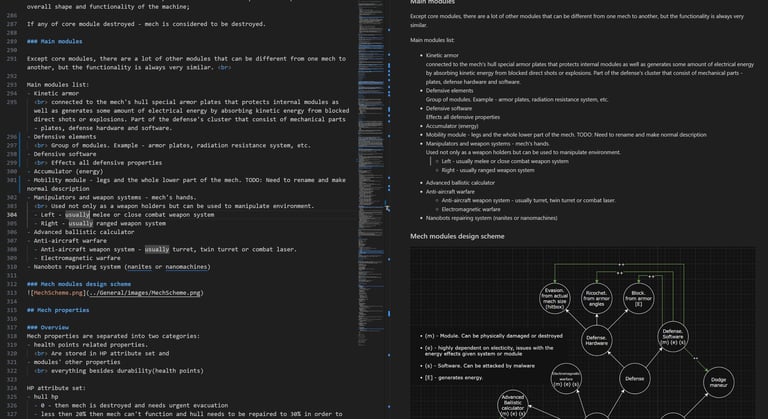Click the '### Overview' heading in editor
This screenshot has width=768, height=419.
click(48, 327)
